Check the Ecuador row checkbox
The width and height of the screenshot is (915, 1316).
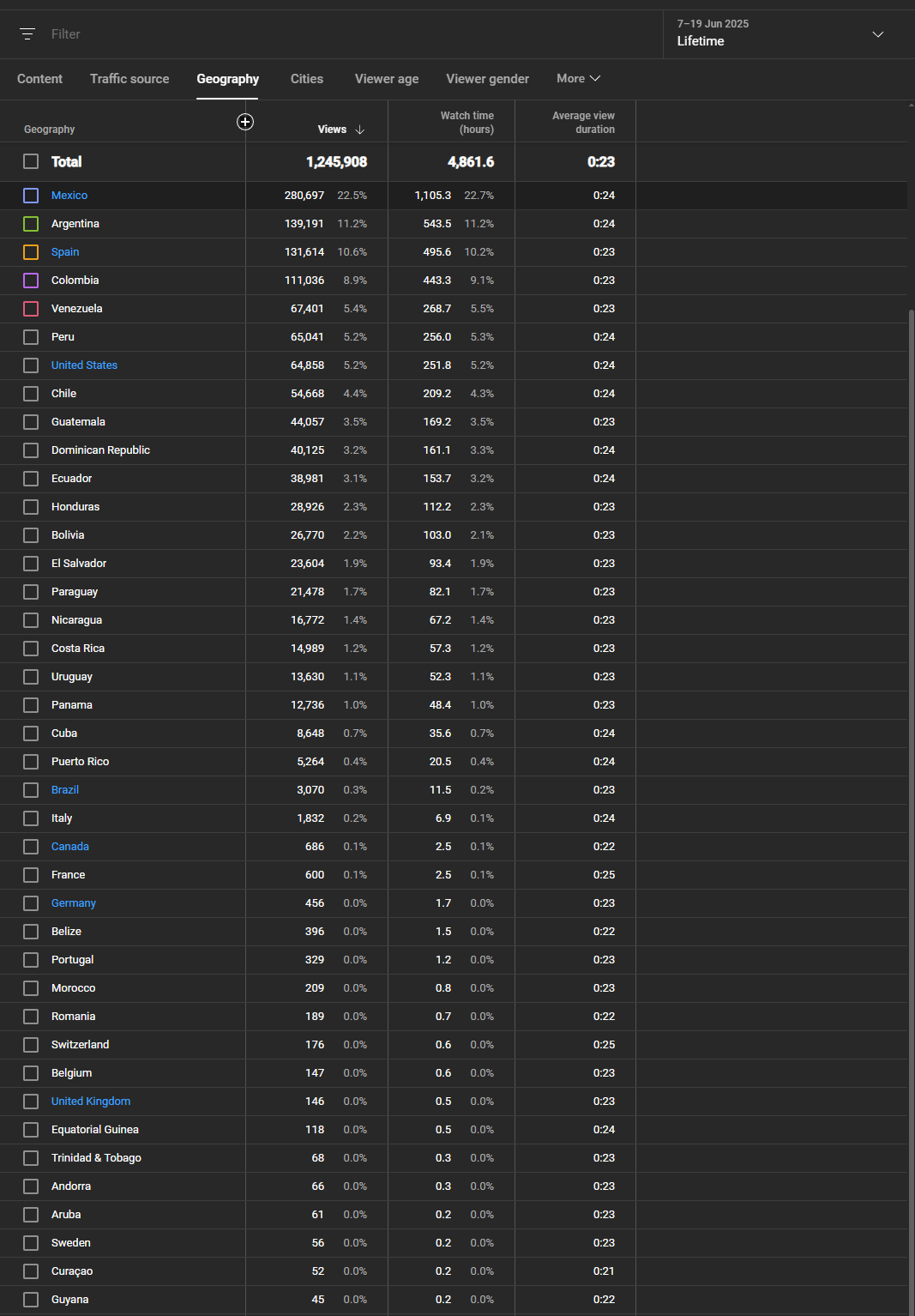pos(31,479)
